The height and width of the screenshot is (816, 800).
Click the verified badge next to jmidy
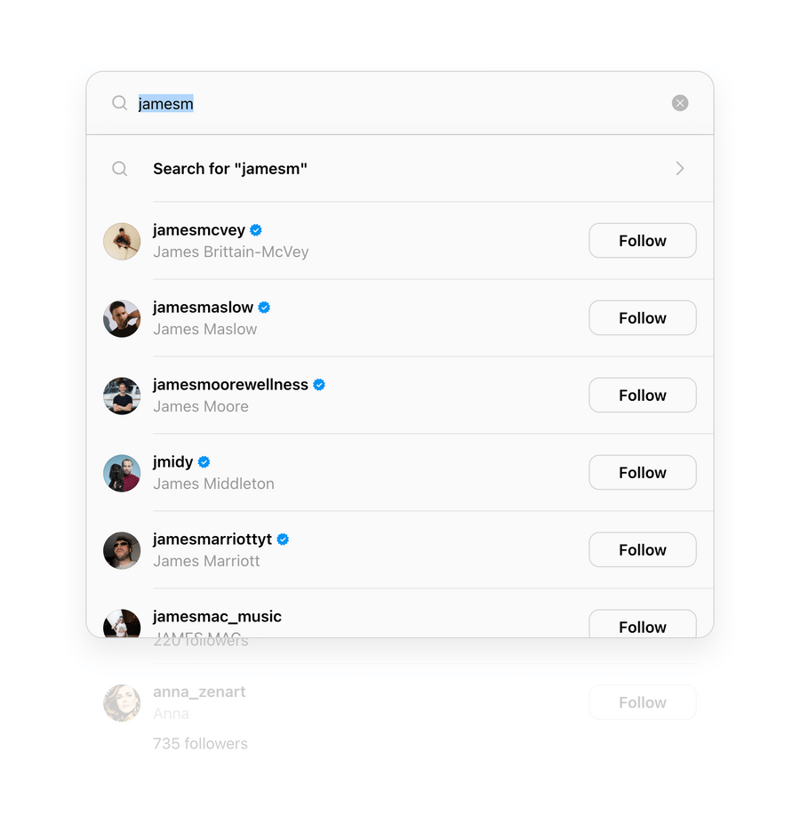(x=203, y=461)
